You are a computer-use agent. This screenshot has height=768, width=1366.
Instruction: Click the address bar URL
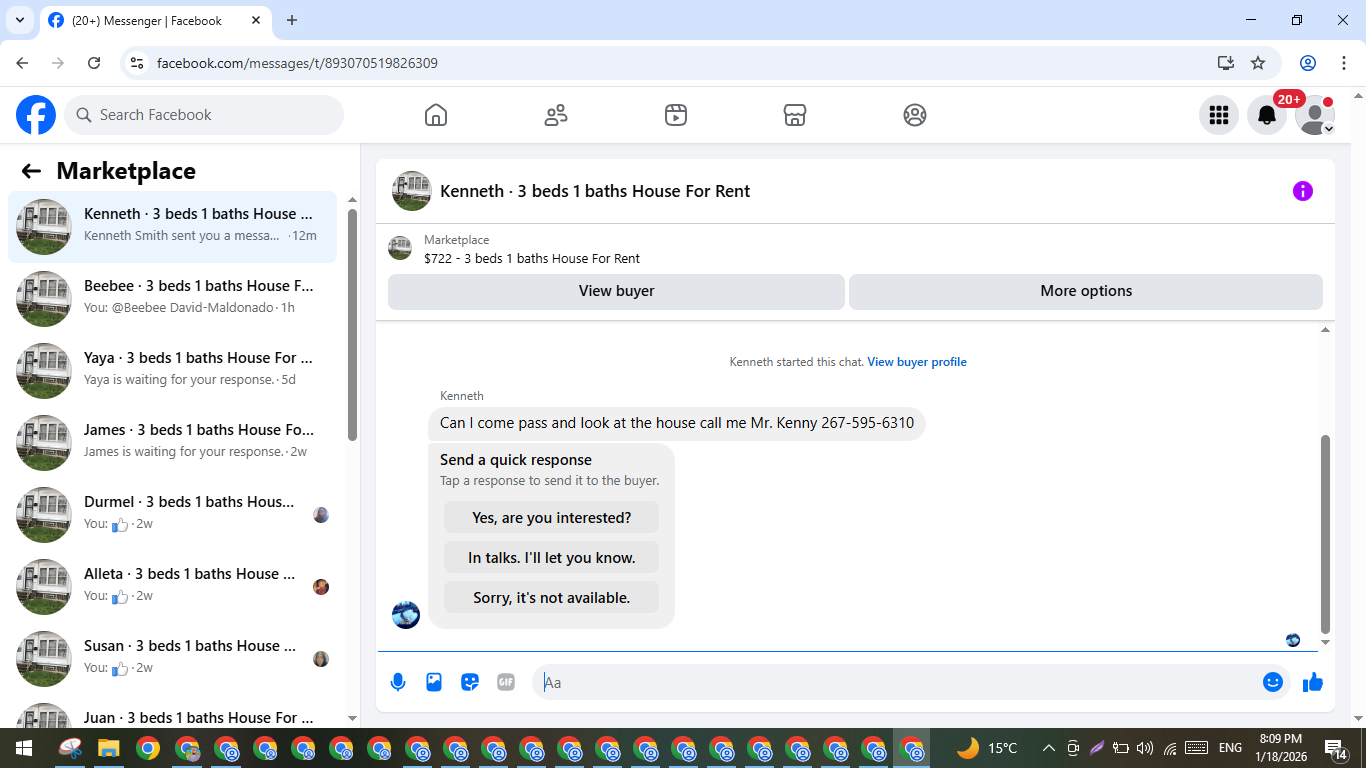pyautogui.click(x=297, y=63)
